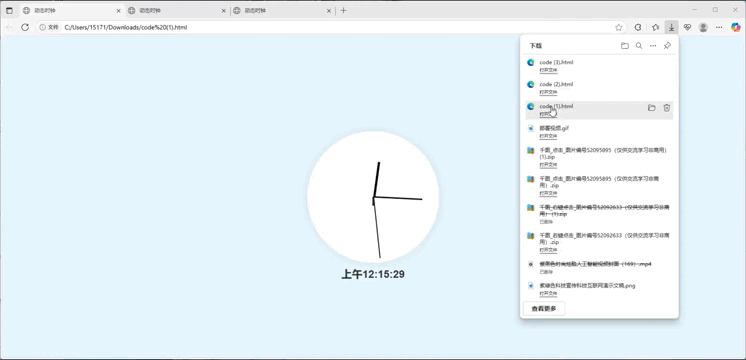746x360 pixels.
Task: Show code (1).html in folder
Action: pyautogui.click(x=652, y=108)
